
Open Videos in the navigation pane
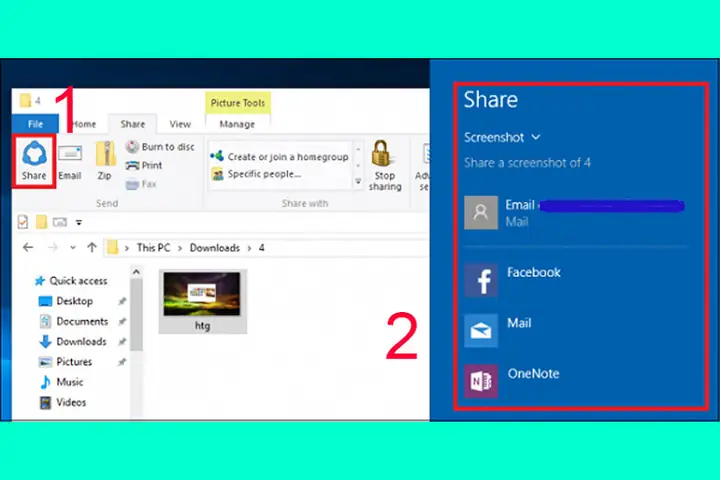pyautogui.click(x=63, y=402)
